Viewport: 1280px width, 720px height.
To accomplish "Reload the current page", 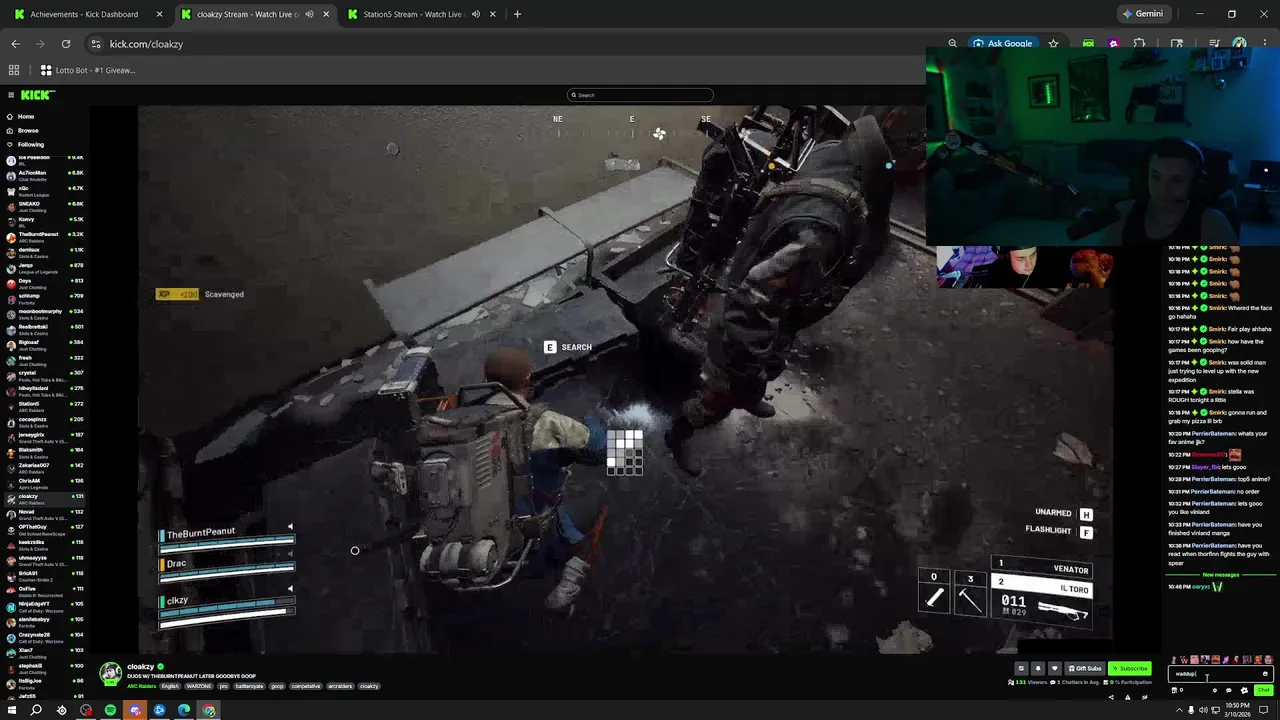I will 66,44.
